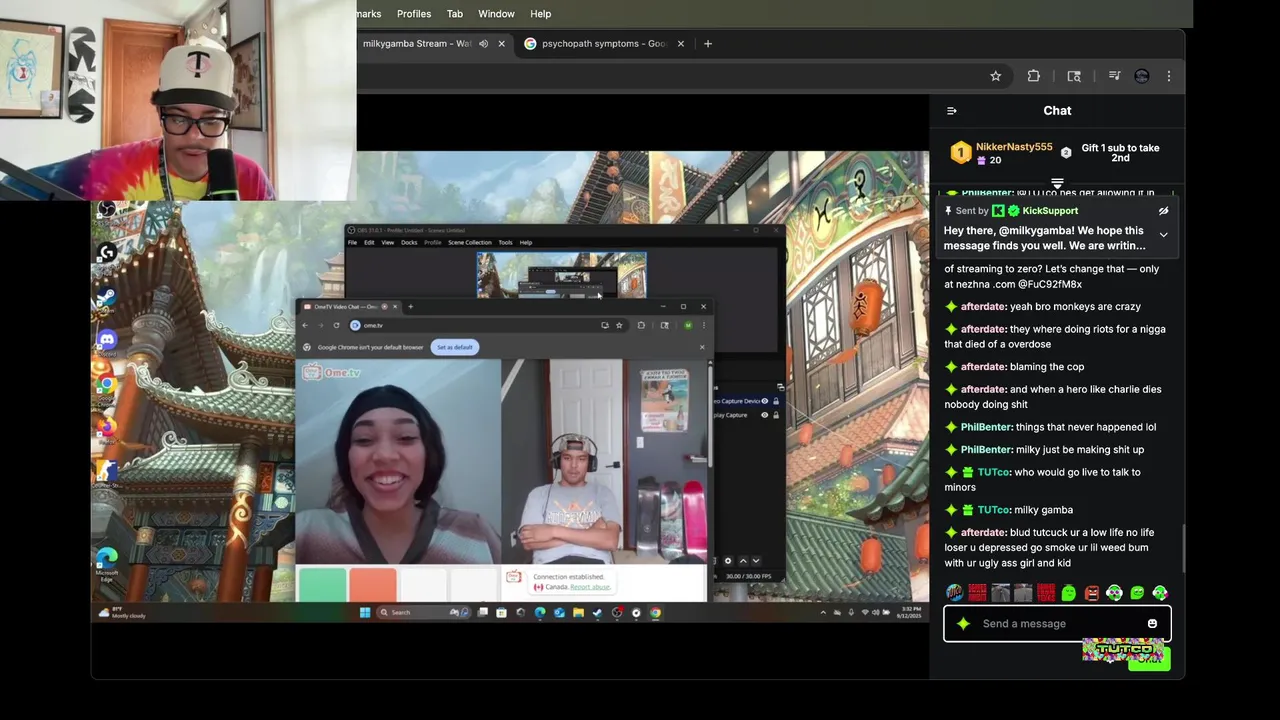
Task: Open the Tools menu in OBS
Action: pyautogui.click(x=505, y=242)
